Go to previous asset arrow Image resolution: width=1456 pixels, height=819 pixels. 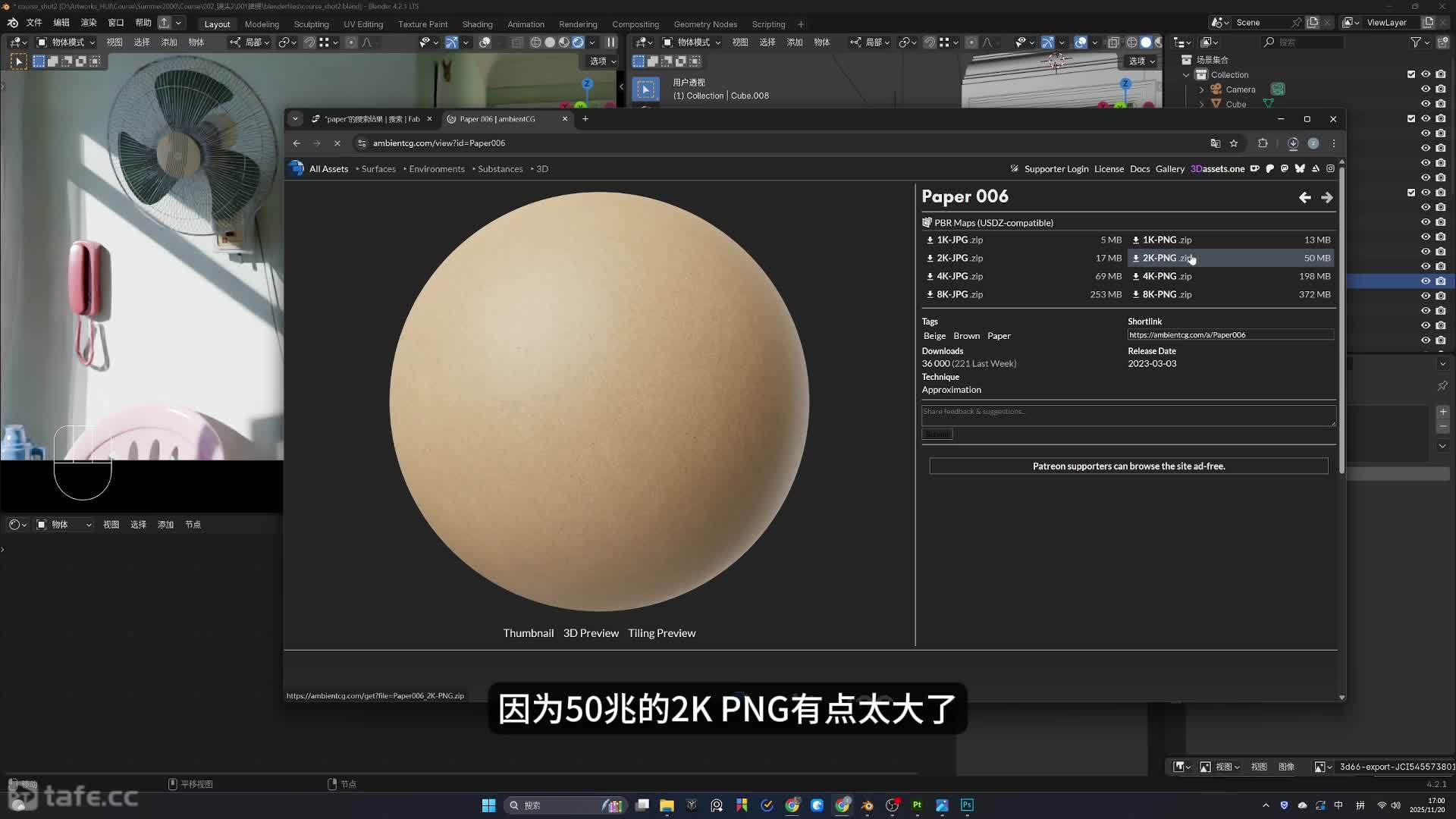click(x=1304, y=197)
